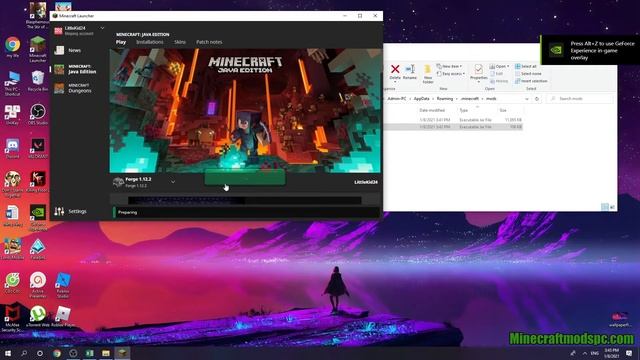Open the Easy access dropdown

point(451,73)
